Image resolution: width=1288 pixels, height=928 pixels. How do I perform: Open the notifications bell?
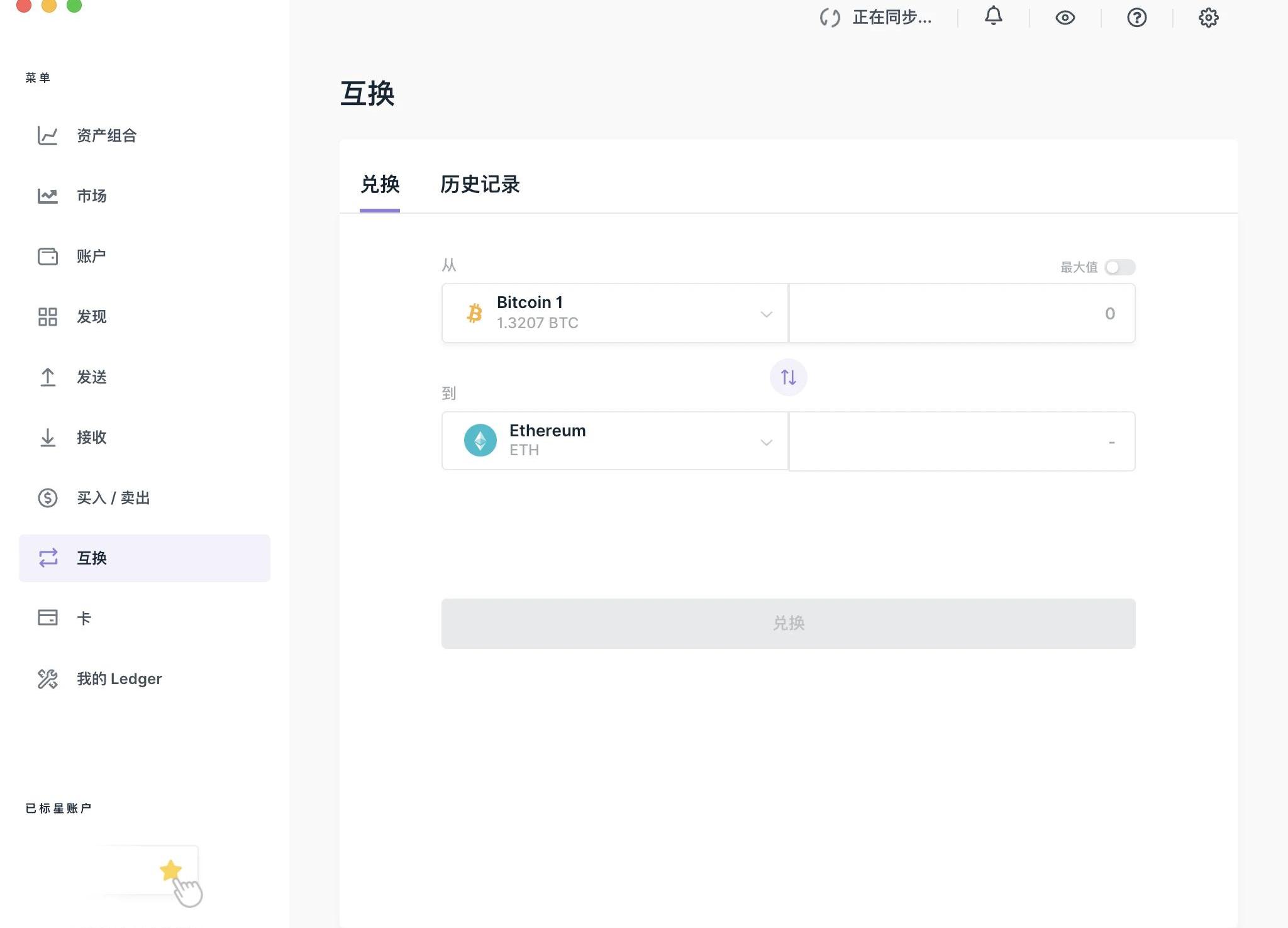click(x=993, y=17)
